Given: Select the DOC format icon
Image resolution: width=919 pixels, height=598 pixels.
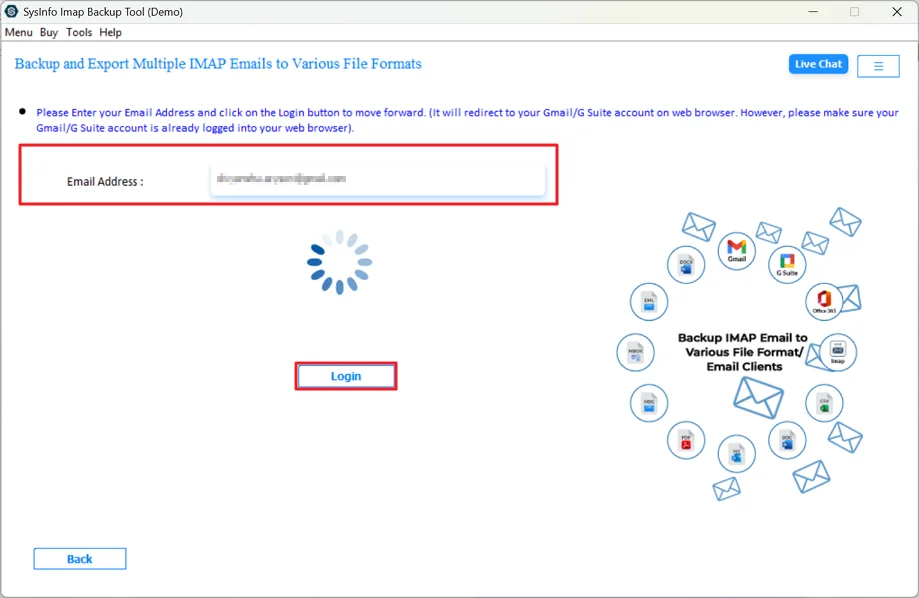Looking at the screenshot, I should [786, 438].
